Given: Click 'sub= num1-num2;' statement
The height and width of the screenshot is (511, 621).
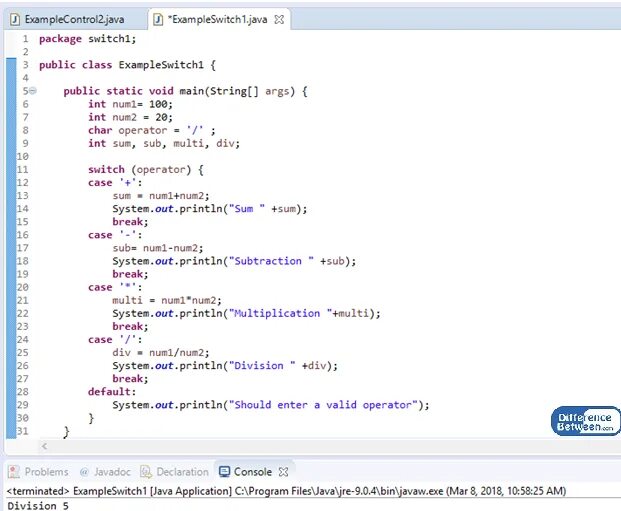Looking at the screenshot, I should [158, 248].
